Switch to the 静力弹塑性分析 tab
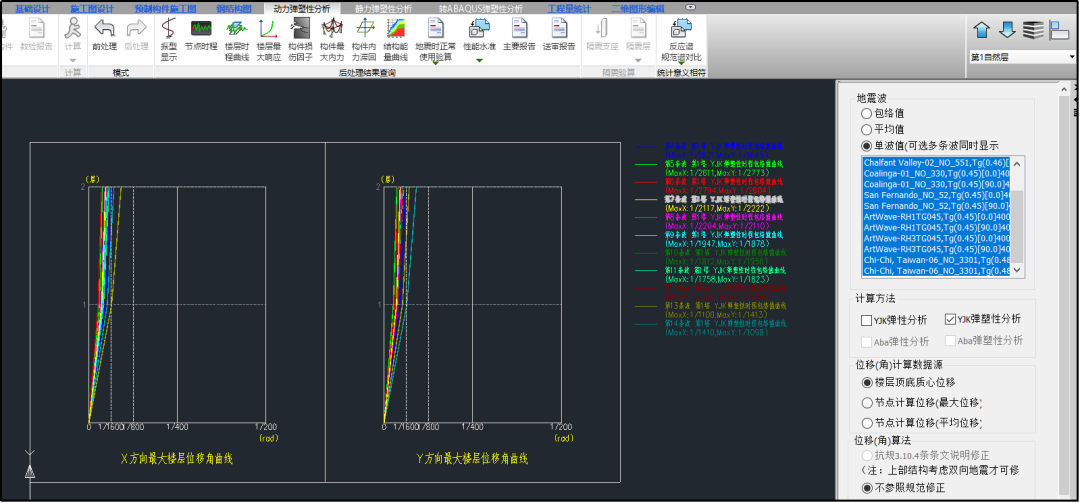 pos(384,8)
